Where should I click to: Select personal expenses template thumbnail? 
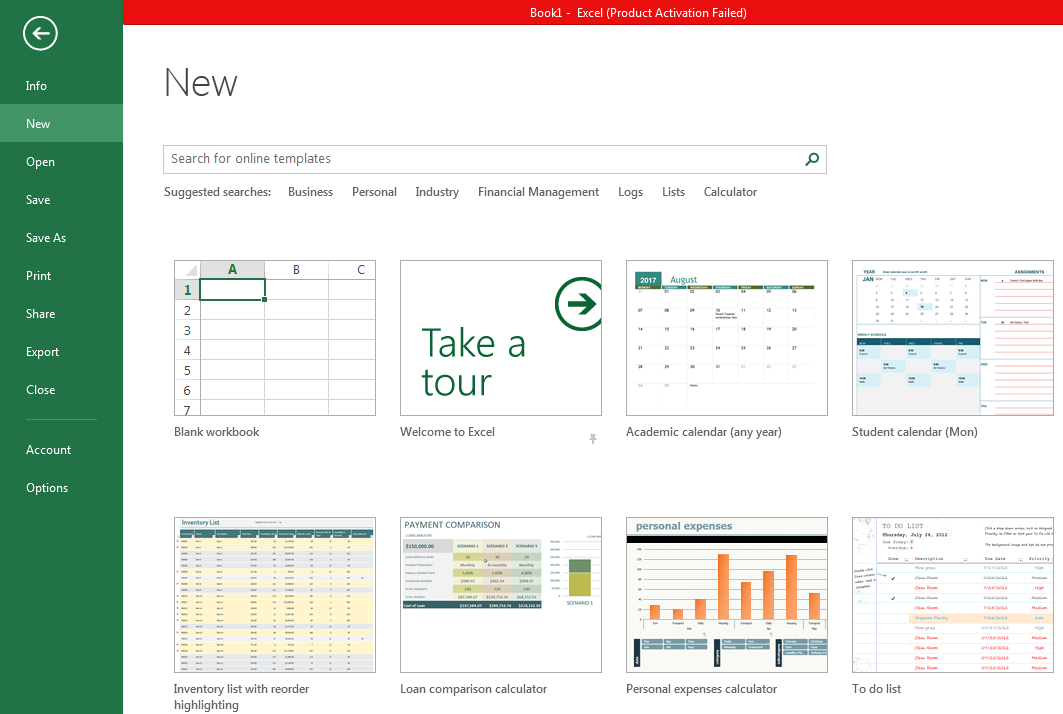tap(727, 595)
